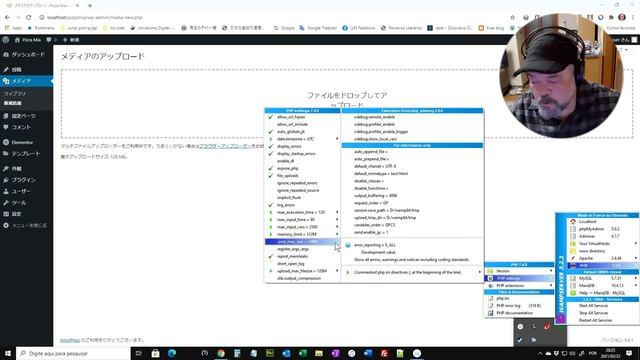Click the MySQL icon in Wampserver menu
Screen dimensions: 640x360
click(573, 278)
